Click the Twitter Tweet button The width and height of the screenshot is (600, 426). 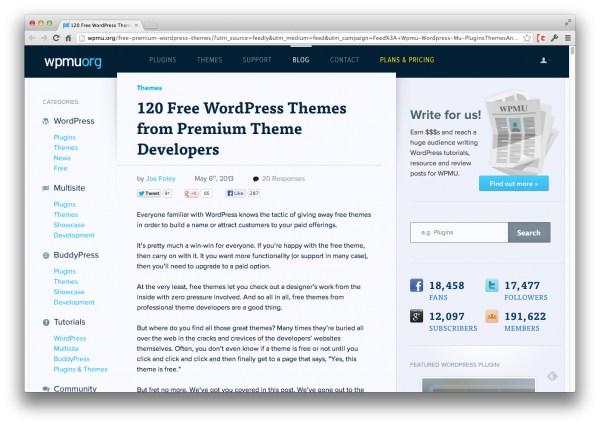point(149,193)
